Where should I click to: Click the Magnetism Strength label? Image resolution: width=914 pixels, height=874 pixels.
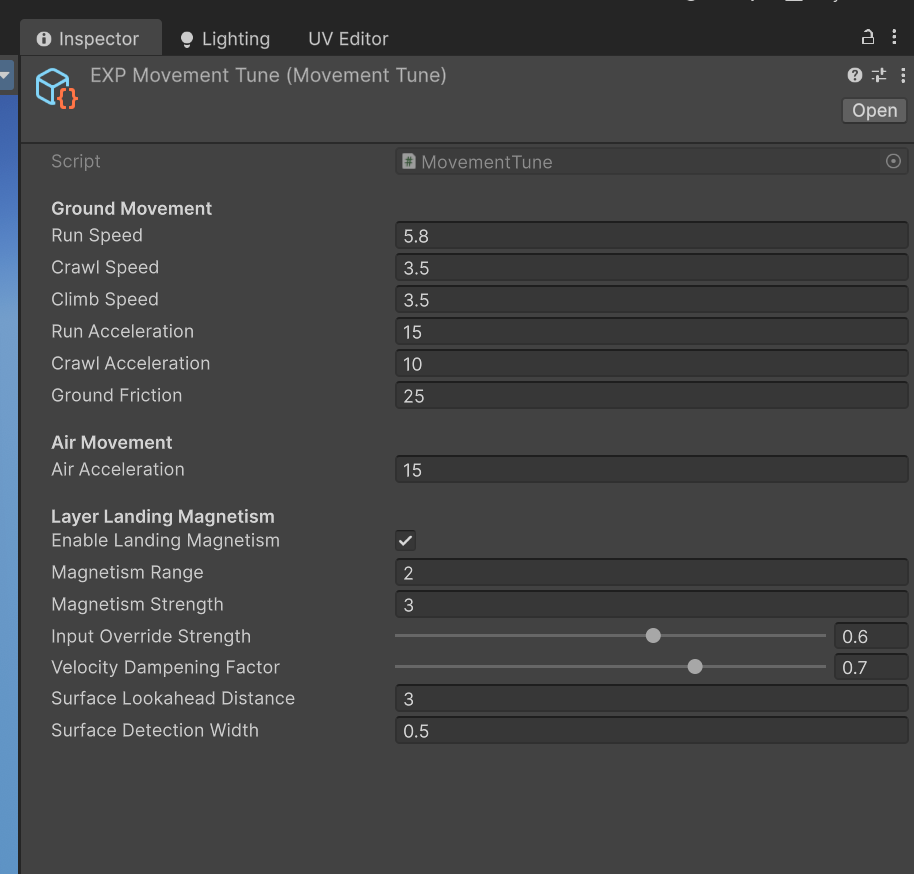(x=137, y=605)
